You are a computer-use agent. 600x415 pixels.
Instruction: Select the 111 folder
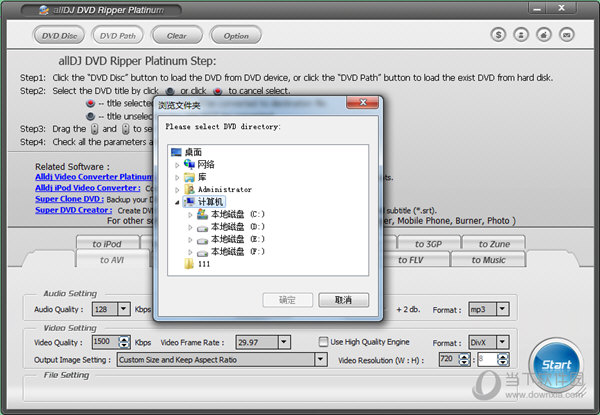197,264
